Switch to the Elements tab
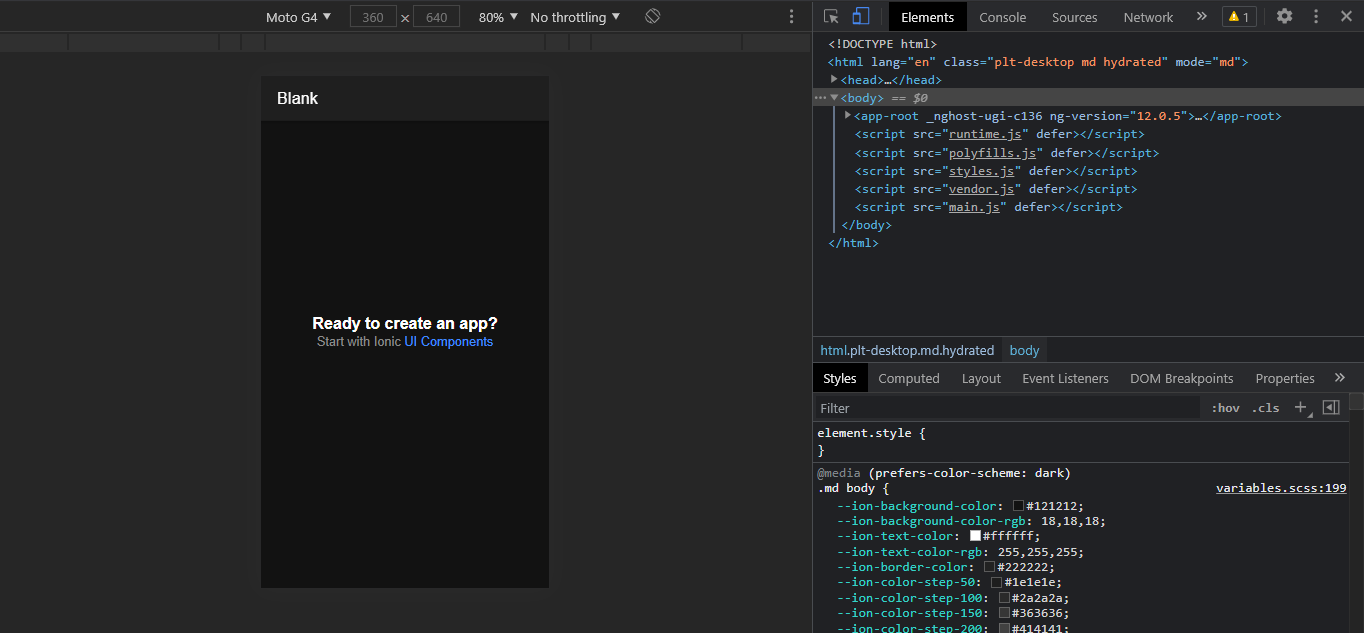 pos(928,17)
